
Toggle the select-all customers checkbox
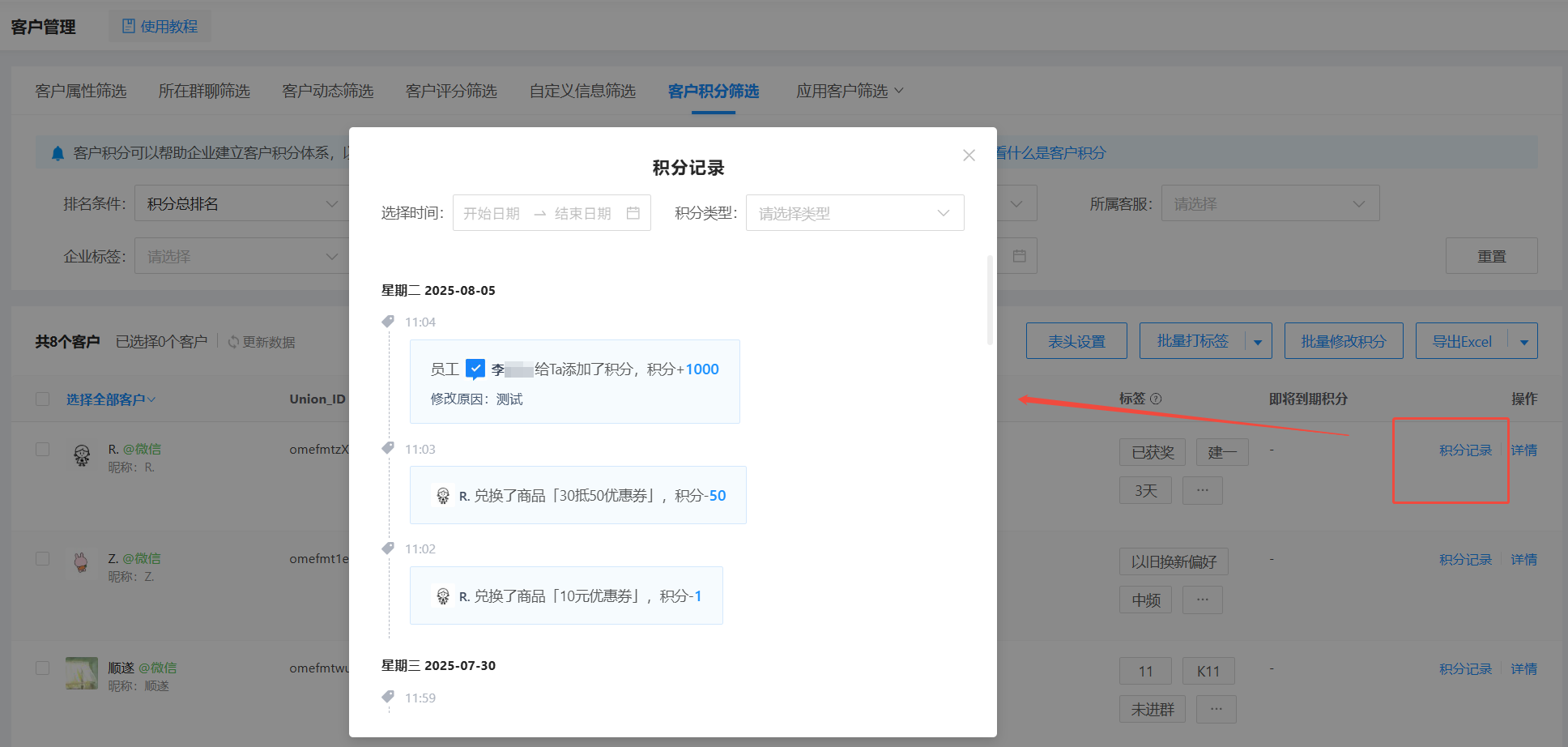(43, 399)
